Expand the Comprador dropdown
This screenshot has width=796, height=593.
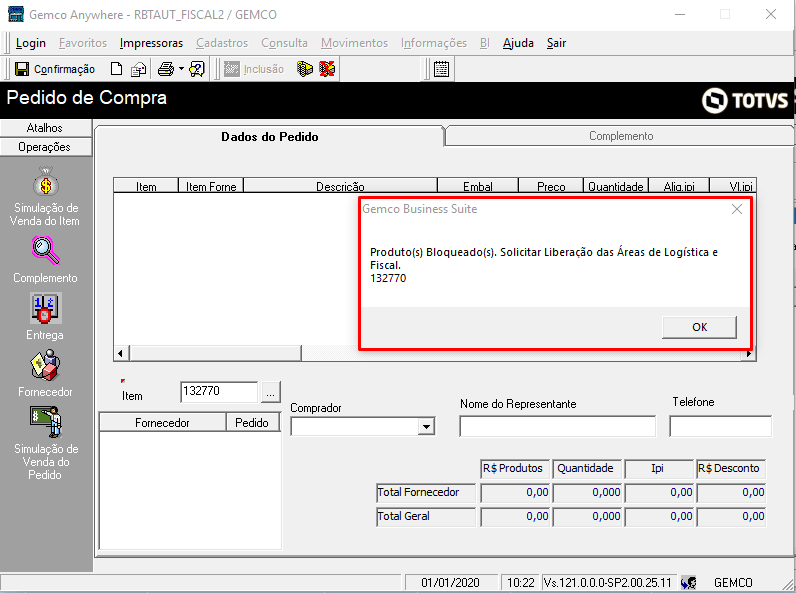tap(426, 426)
